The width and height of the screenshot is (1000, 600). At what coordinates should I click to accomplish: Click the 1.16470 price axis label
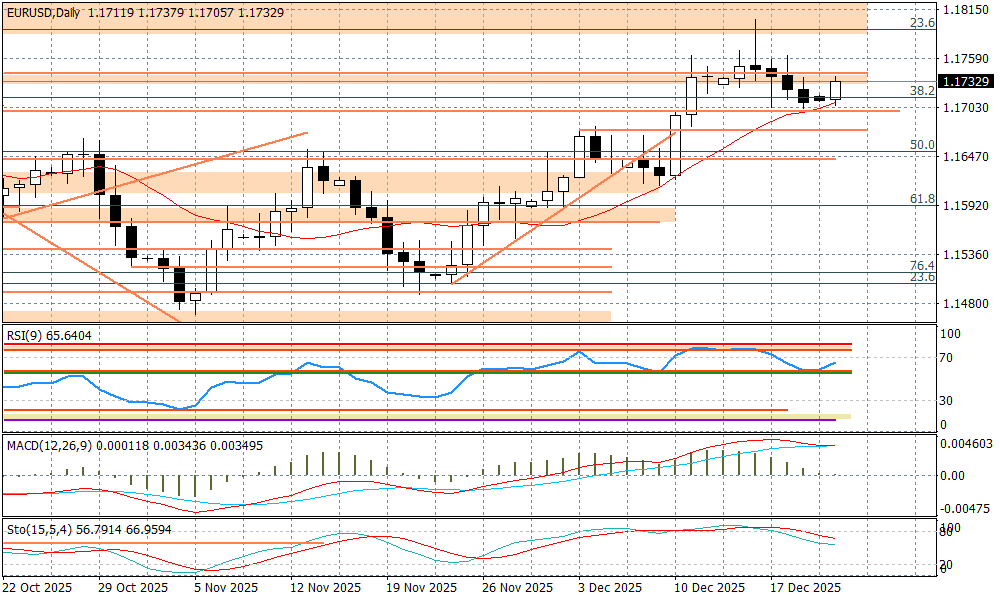pos(965,157)
